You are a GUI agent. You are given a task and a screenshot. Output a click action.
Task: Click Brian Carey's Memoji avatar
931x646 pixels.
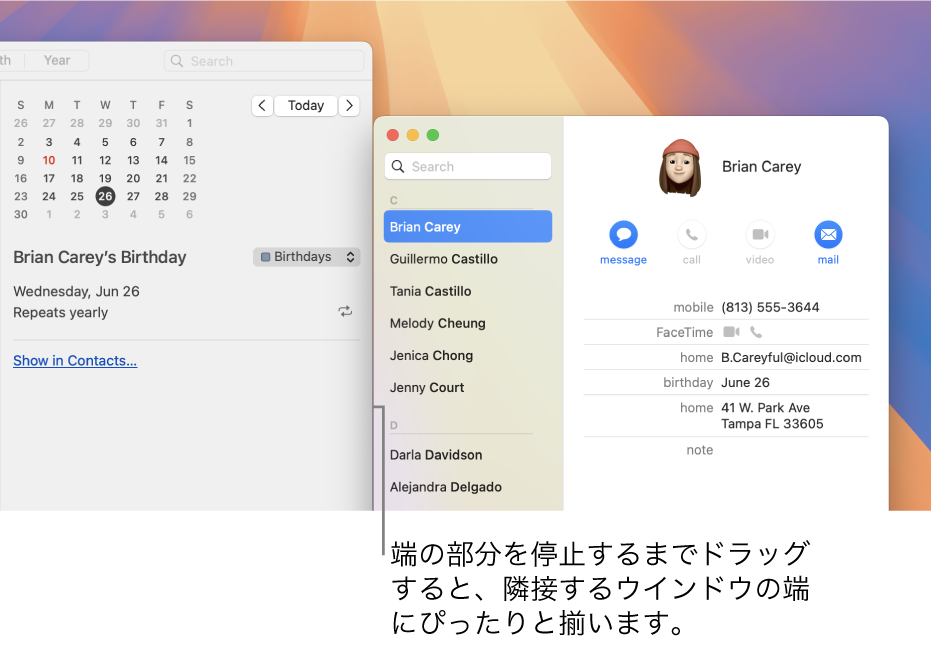(680, 167)
